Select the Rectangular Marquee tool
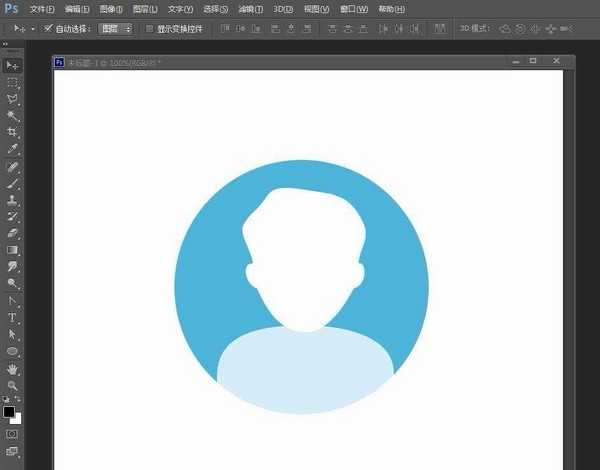This screenshot has height=470, width=600. 13,82
